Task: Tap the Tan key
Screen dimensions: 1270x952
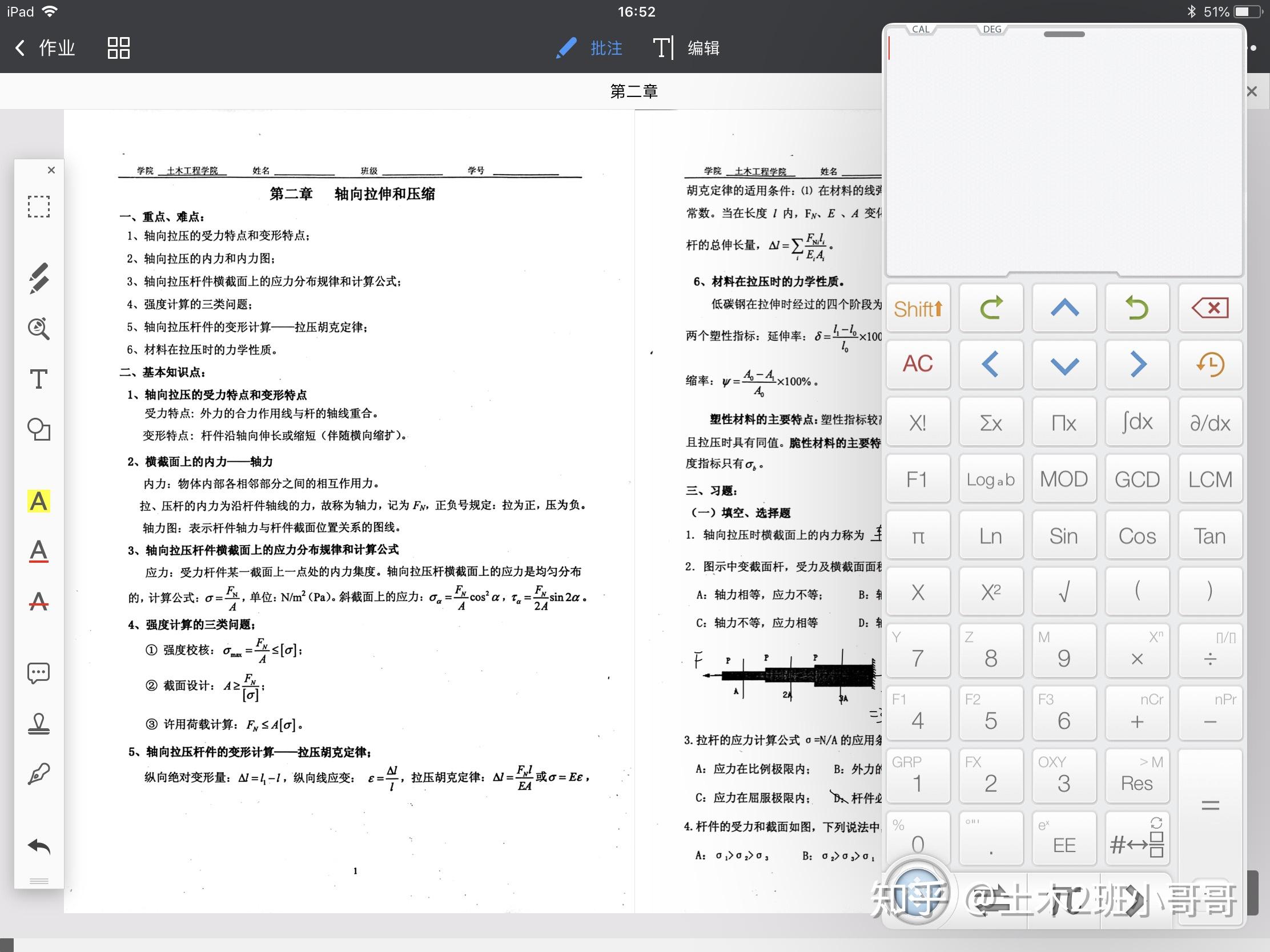Action: (x=1210, y=535)
